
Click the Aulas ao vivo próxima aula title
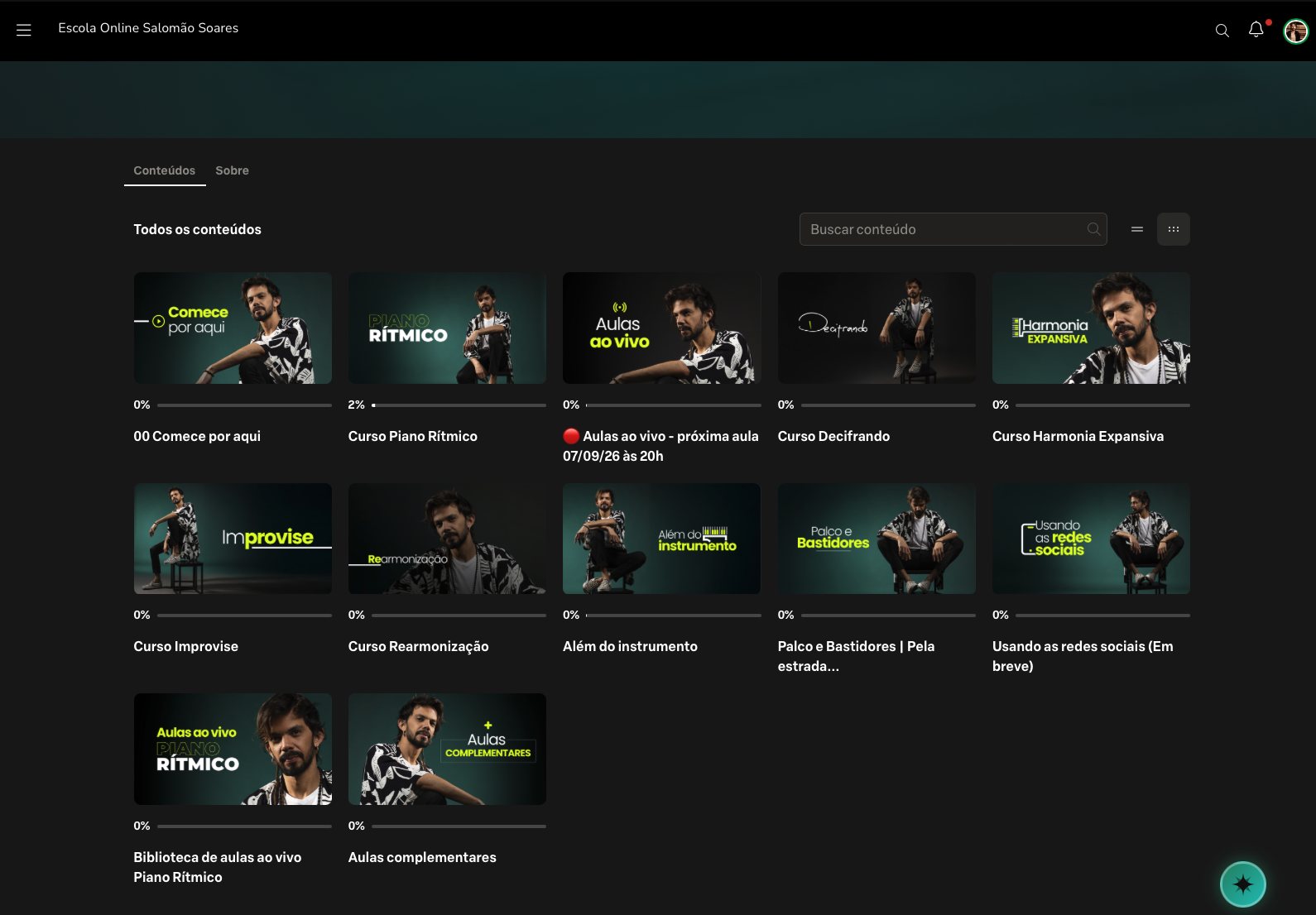click(660, 446)
